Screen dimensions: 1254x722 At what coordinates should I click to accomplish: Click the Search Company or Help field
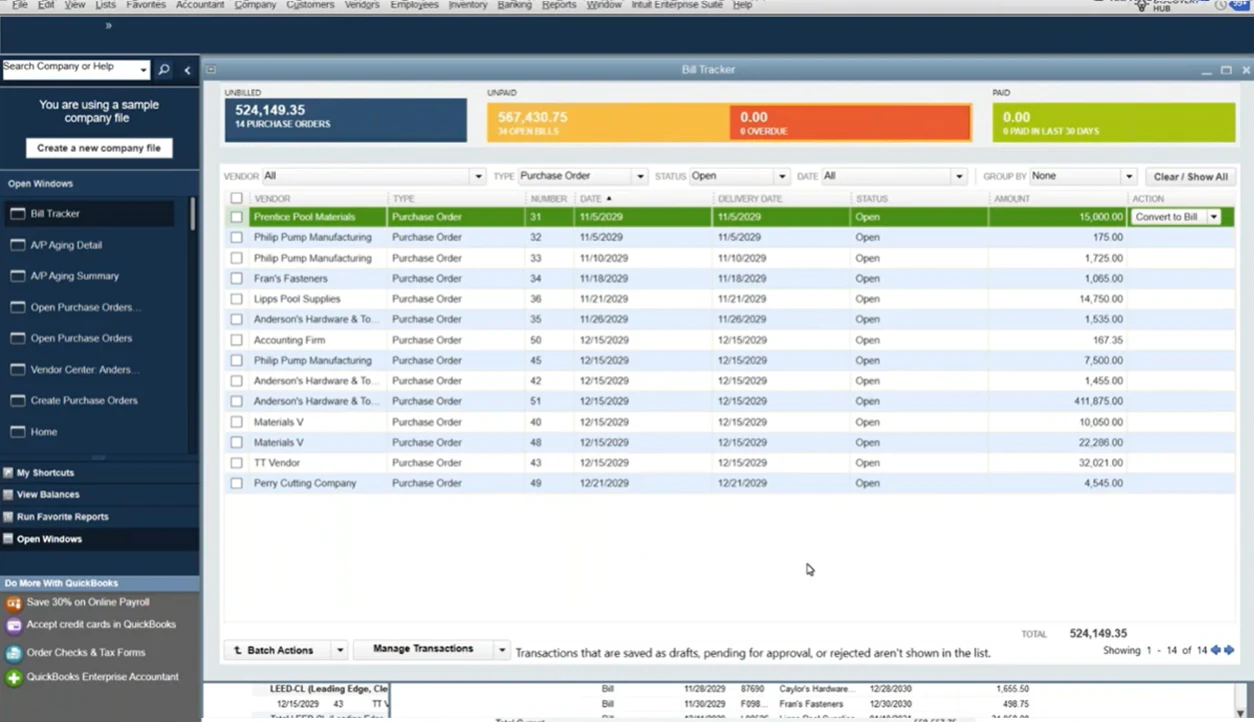pyautogui.click(x=70, y=69)
